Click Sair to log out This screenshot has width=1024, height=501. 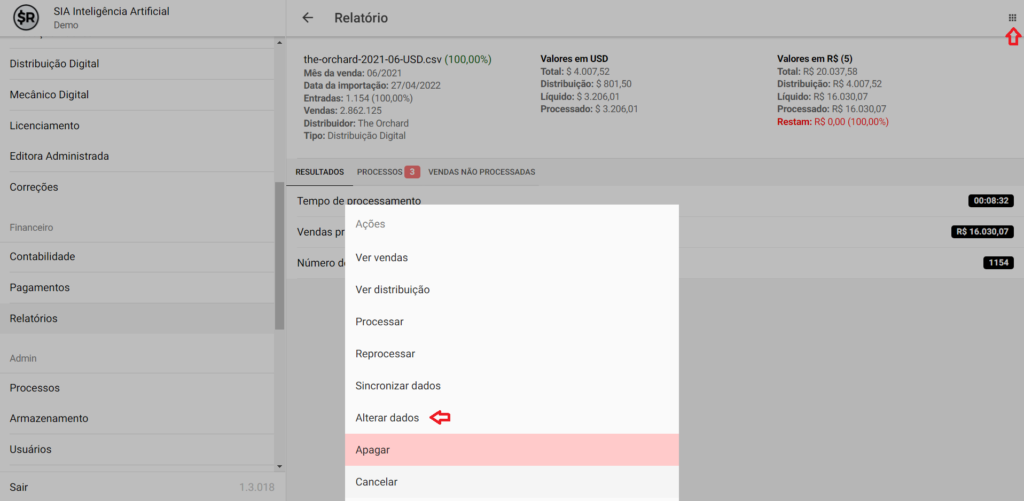[20, 487]
